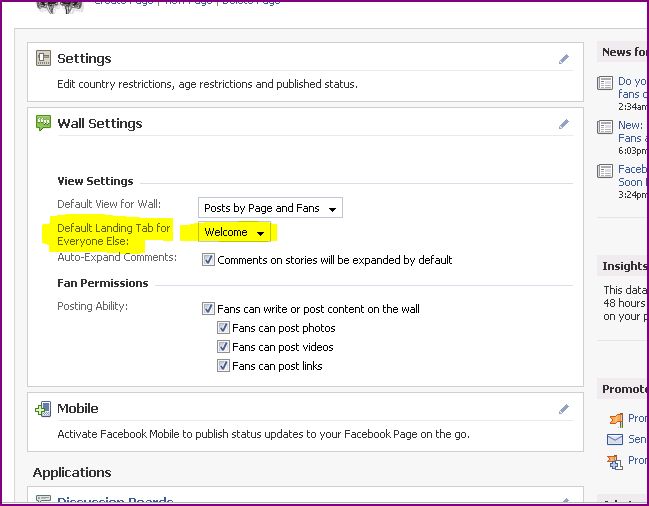649x506 pixels.
Task: Click the envelope send icon in Promote
Action: point(614,440)
